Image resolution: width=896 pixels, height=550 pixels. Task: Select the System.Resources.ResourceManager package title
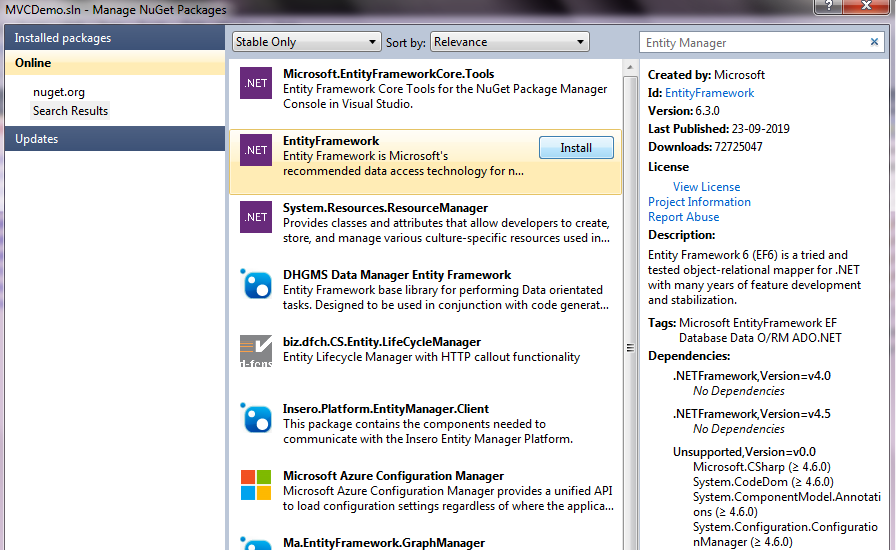[x=385, y=208]
